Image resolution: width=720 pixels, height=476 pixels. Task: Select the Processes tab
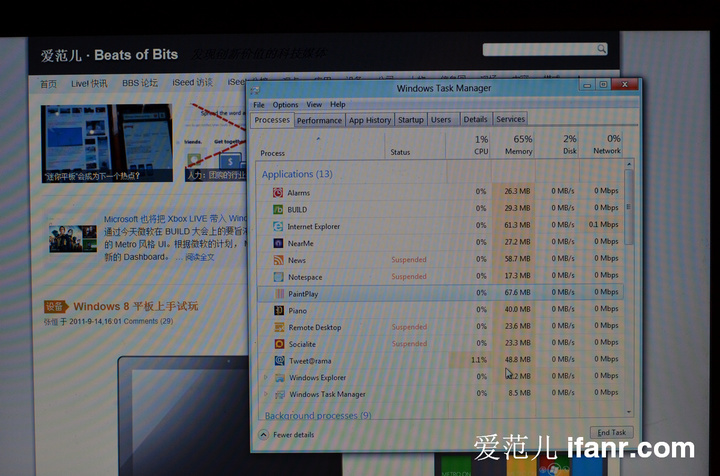click(x=272, y=120)
